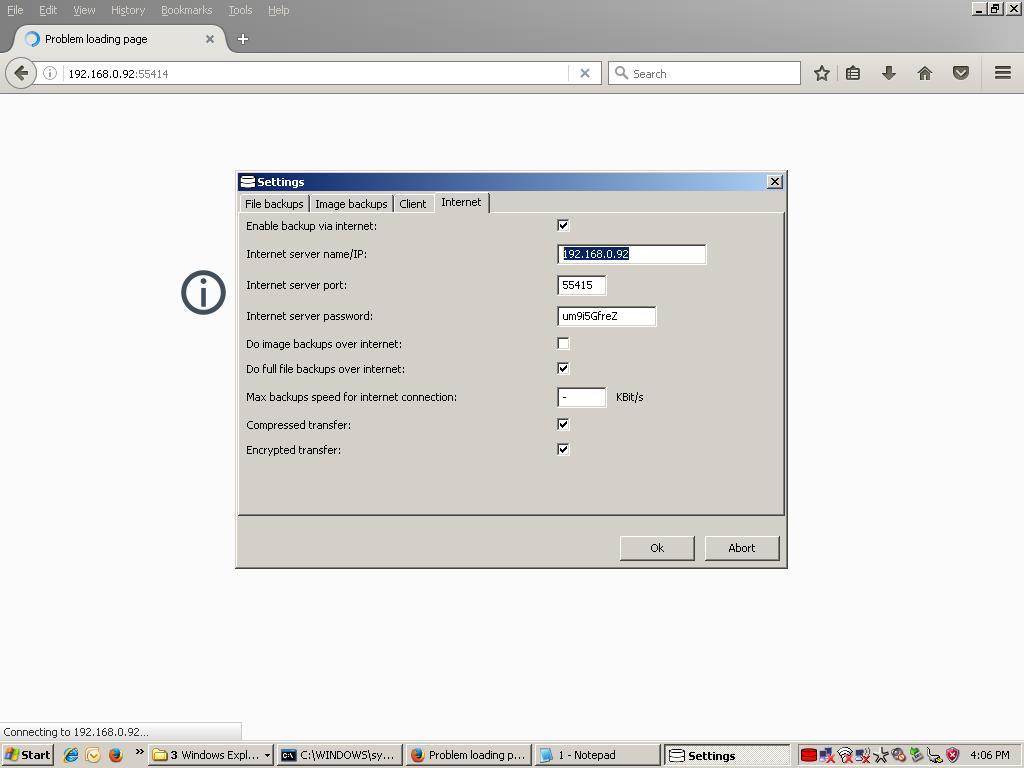This screenshot has height=768, width=1024.
Task: Open the search engine dropdown
Action: 621,72
